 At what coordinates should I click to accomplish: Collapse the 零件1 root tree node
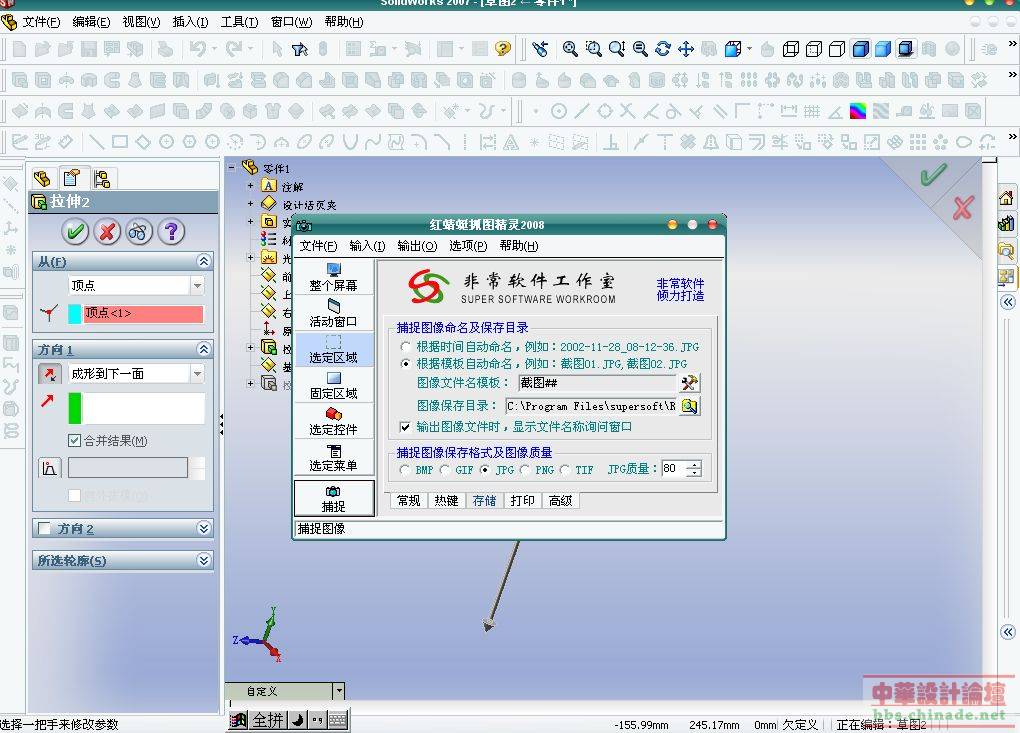[x=232, y=168]
